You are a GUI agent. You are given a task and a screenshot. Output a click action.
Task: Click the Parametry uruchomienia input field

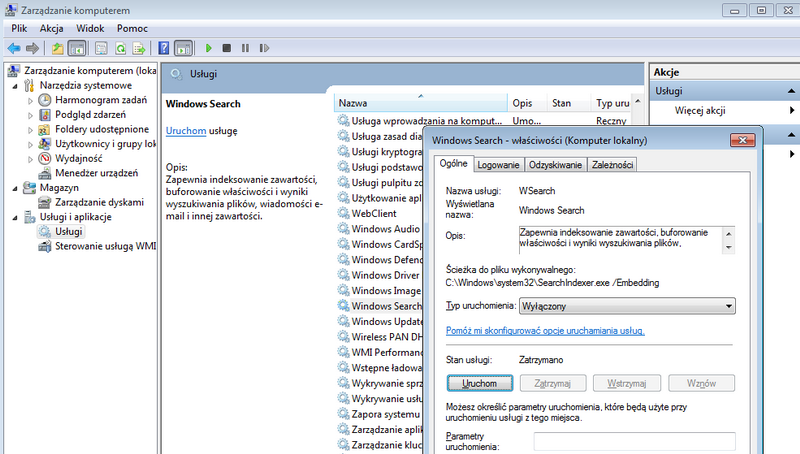(x=634, y=441)
